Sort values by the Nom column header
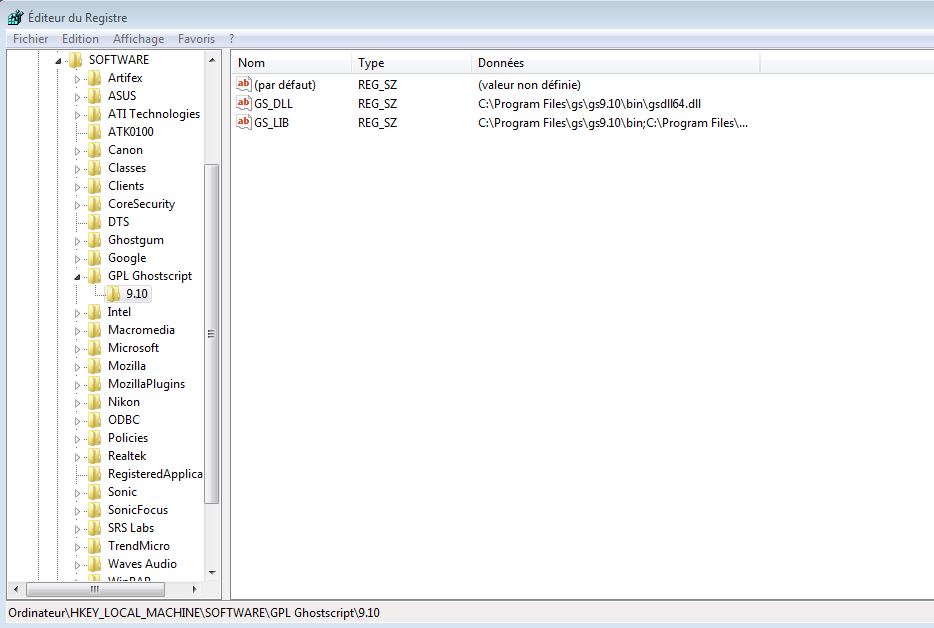 292,63
